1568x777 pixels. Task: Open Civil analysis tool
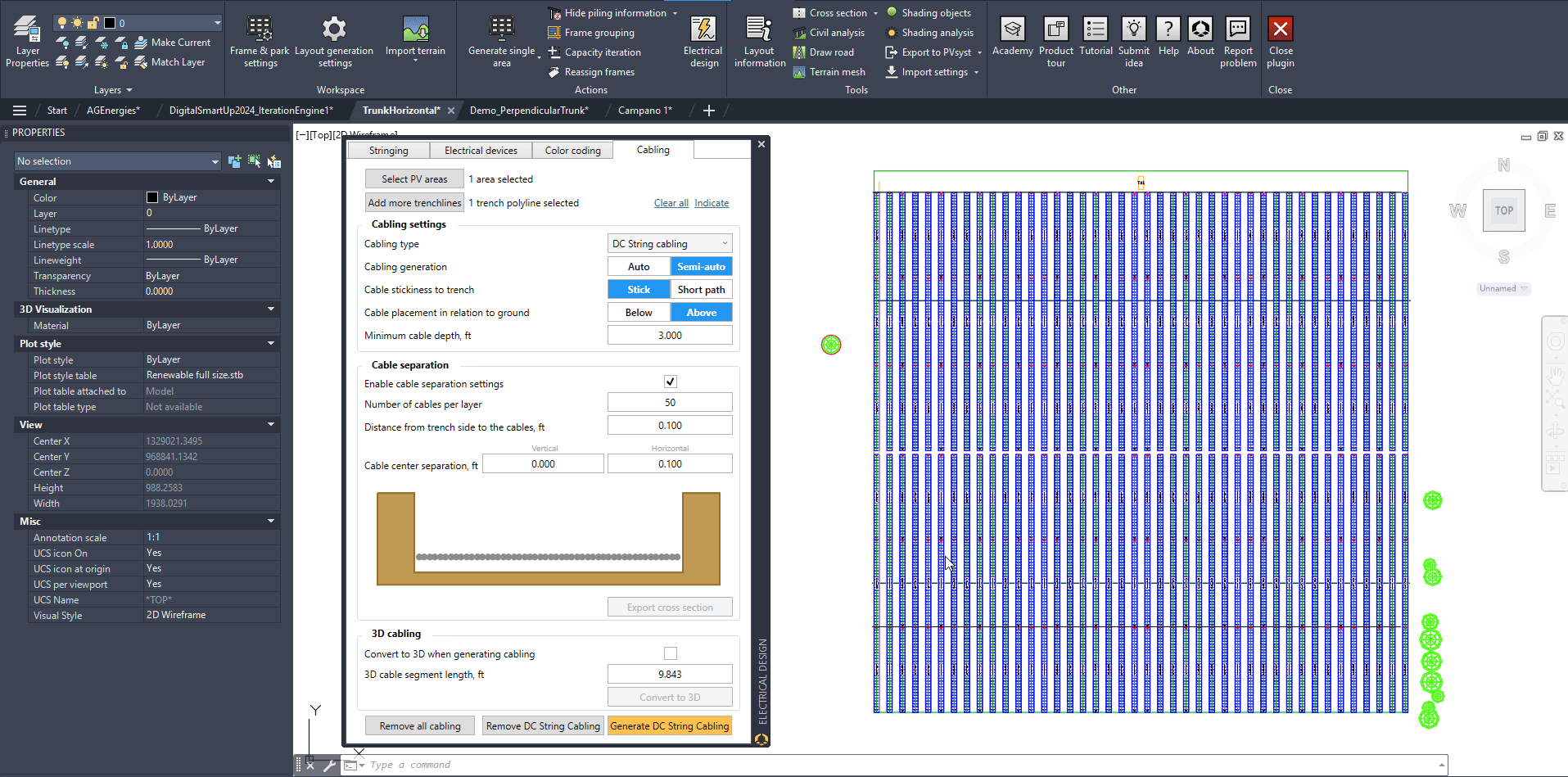pyautogui.click(x=829, y=33)
